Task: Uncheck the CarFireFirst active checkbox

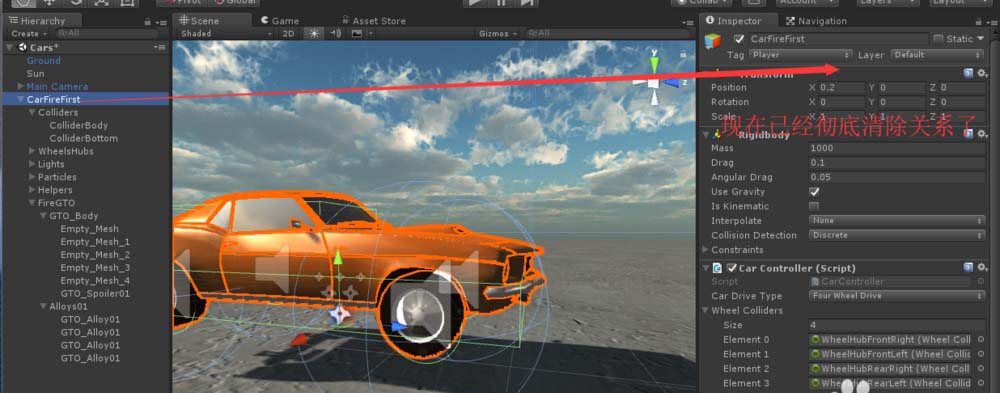Action: (x=739, y=39)
